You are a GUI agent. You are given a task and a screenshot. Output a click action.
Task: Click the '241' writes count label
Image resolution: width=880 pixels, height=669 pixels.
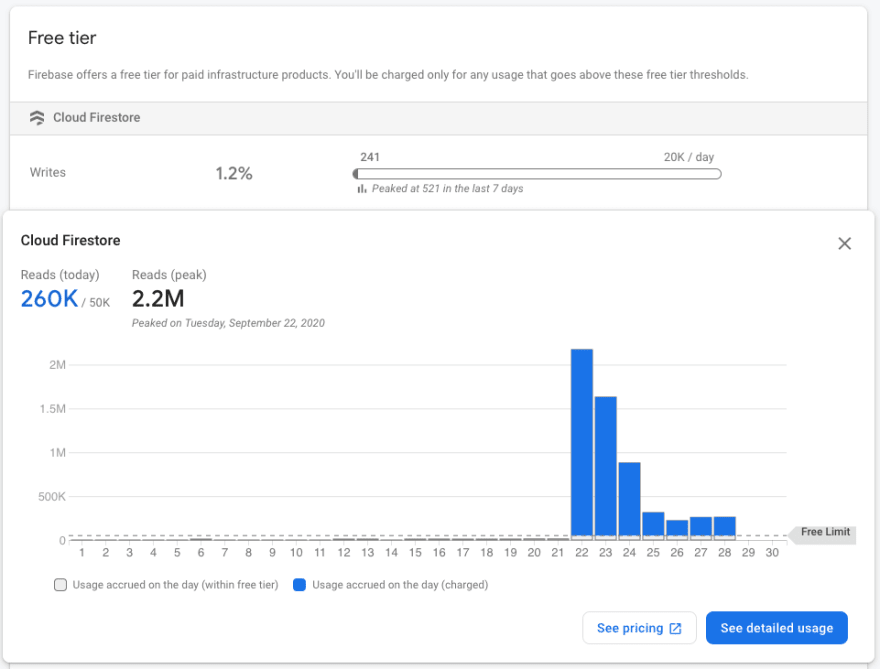click(x=370, y=157)
